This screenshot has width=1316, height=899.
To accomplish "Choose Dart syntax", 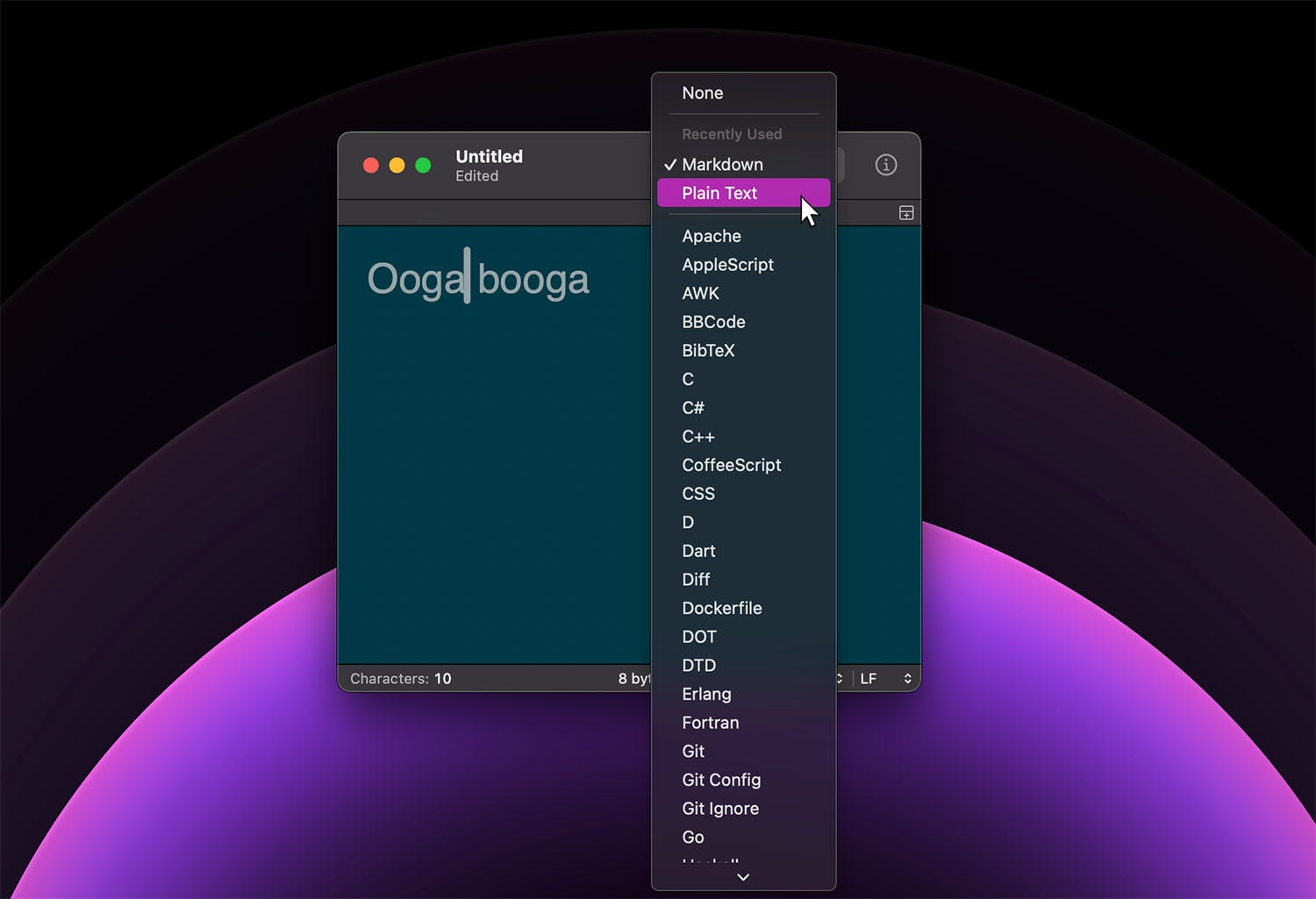I will pos(743,552).
